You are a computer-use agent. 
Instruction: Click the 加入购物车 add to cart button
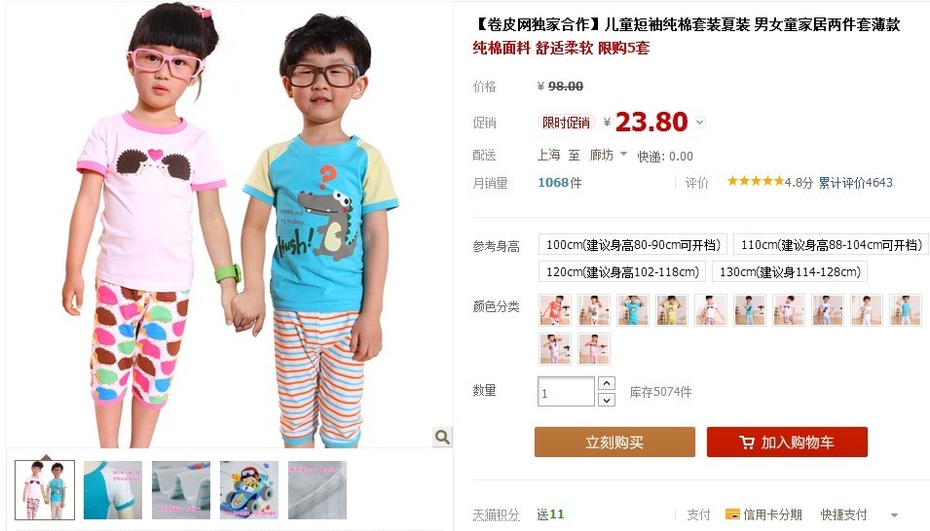(787, 442)
